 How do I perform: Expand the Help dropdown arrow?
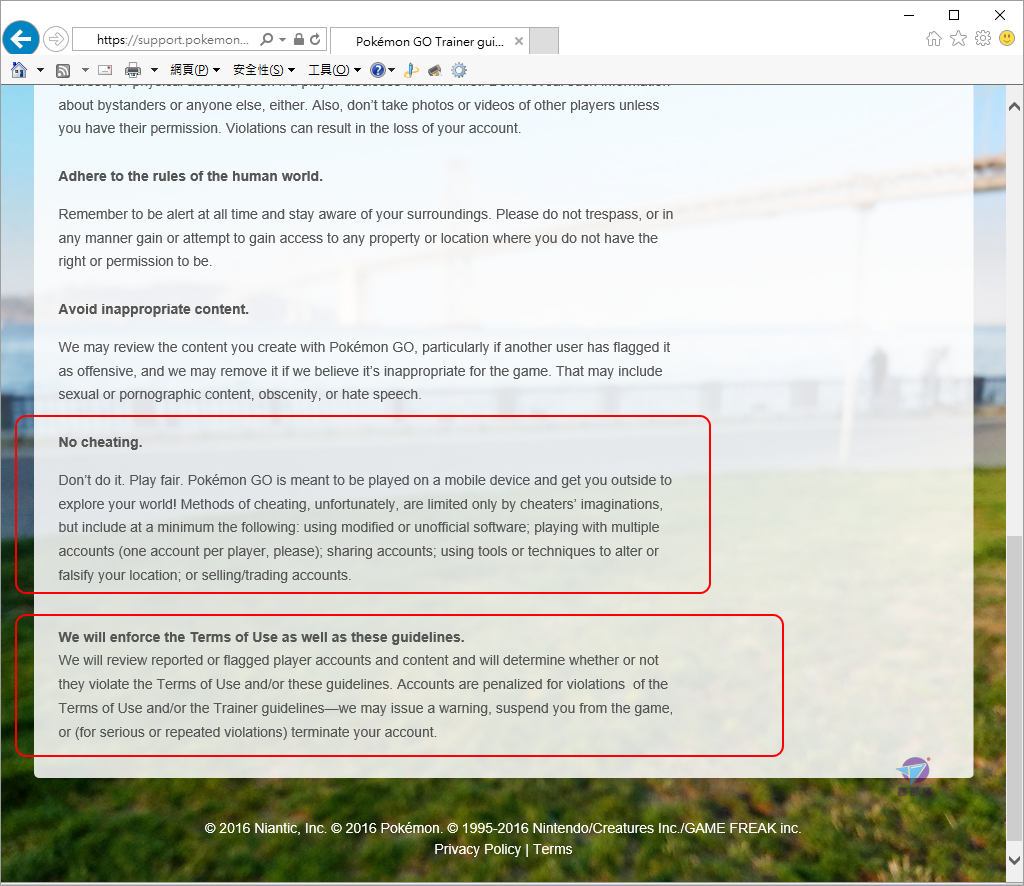click(x=391, y=70)
